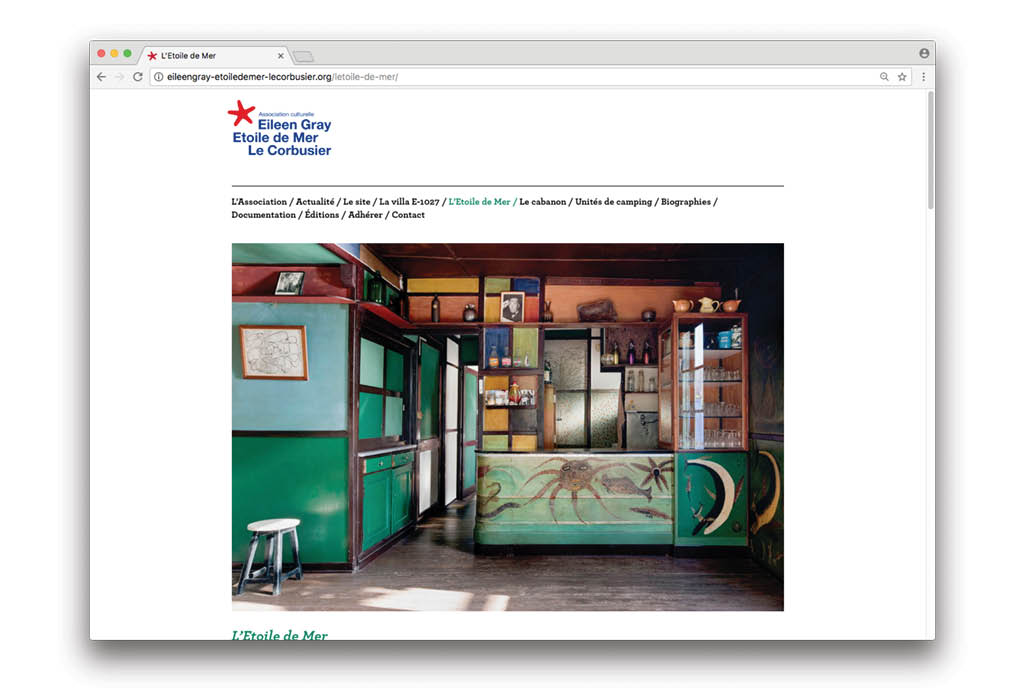Open the Chrome three-dot menu
The width and height of the screenshot is (1024, 688).
click(923, 77)
